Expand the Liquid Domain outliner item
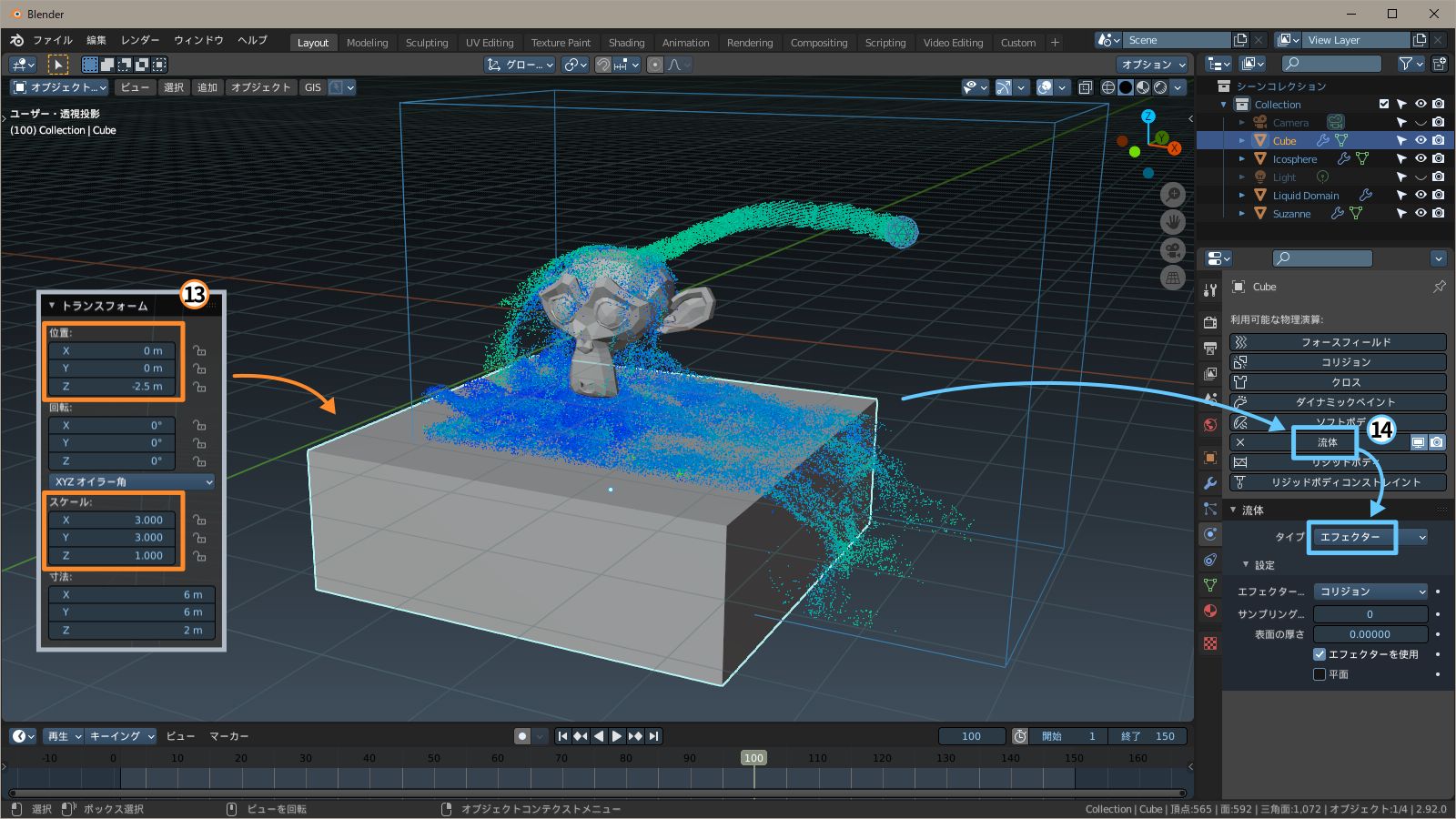Screen dimensions: 1456x819 1241,195
